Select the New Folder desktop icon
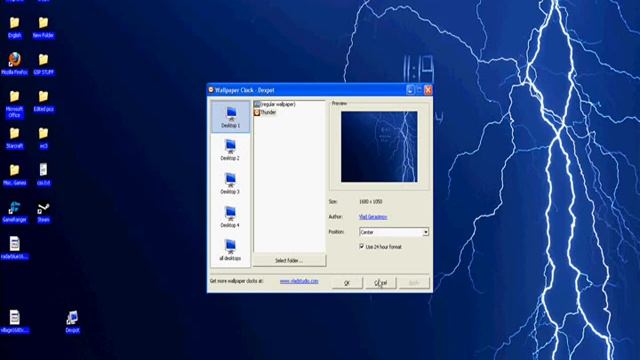The width and height of the screenshot is (640, 360). (43, 28)
